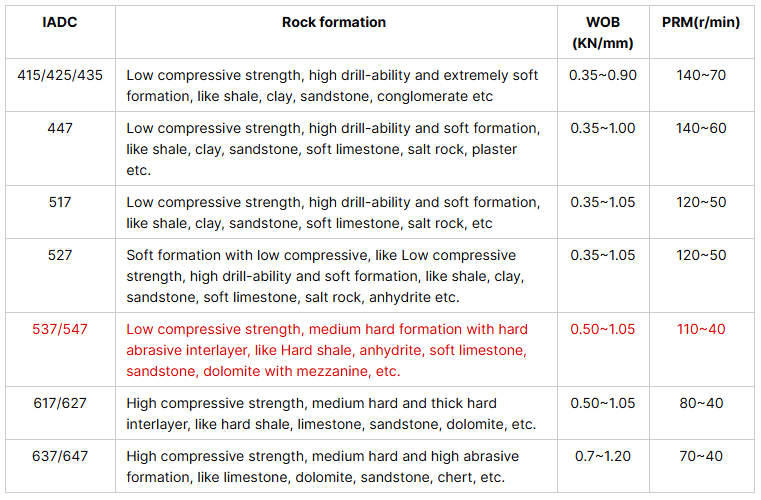Screen dimensions: 761x500
Task: Click the Rock formation column header
Action: [333, 22]
